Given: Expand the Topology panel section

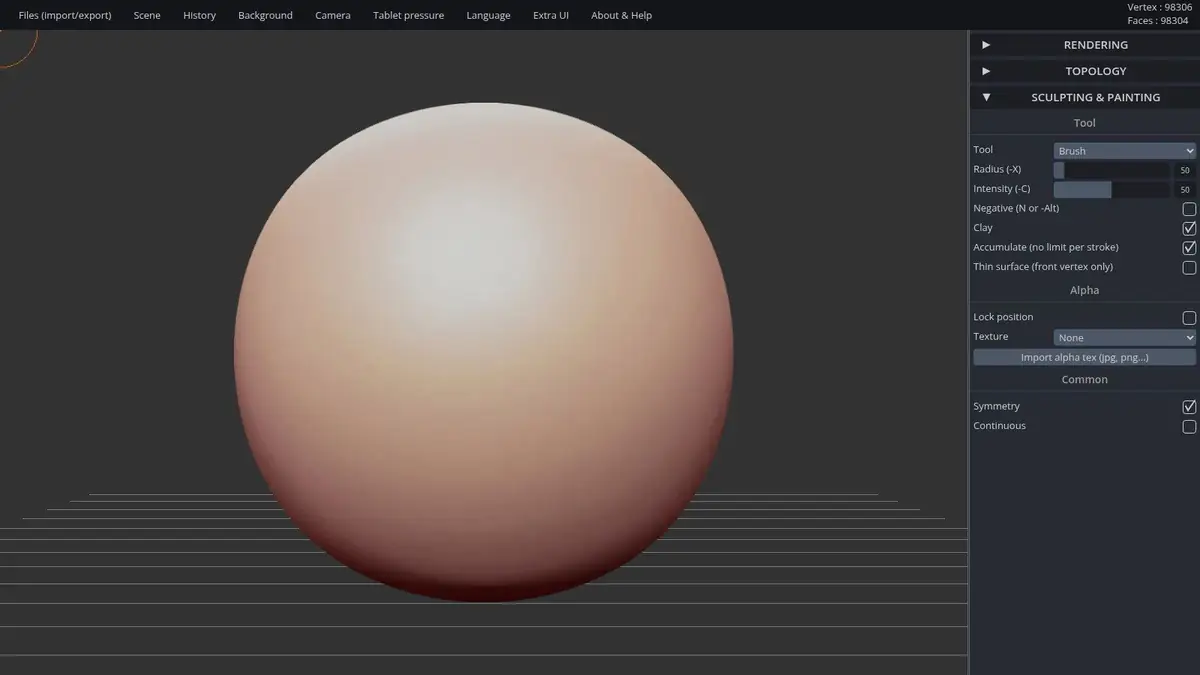Looking at the screenshot, I should (1085, 71).
